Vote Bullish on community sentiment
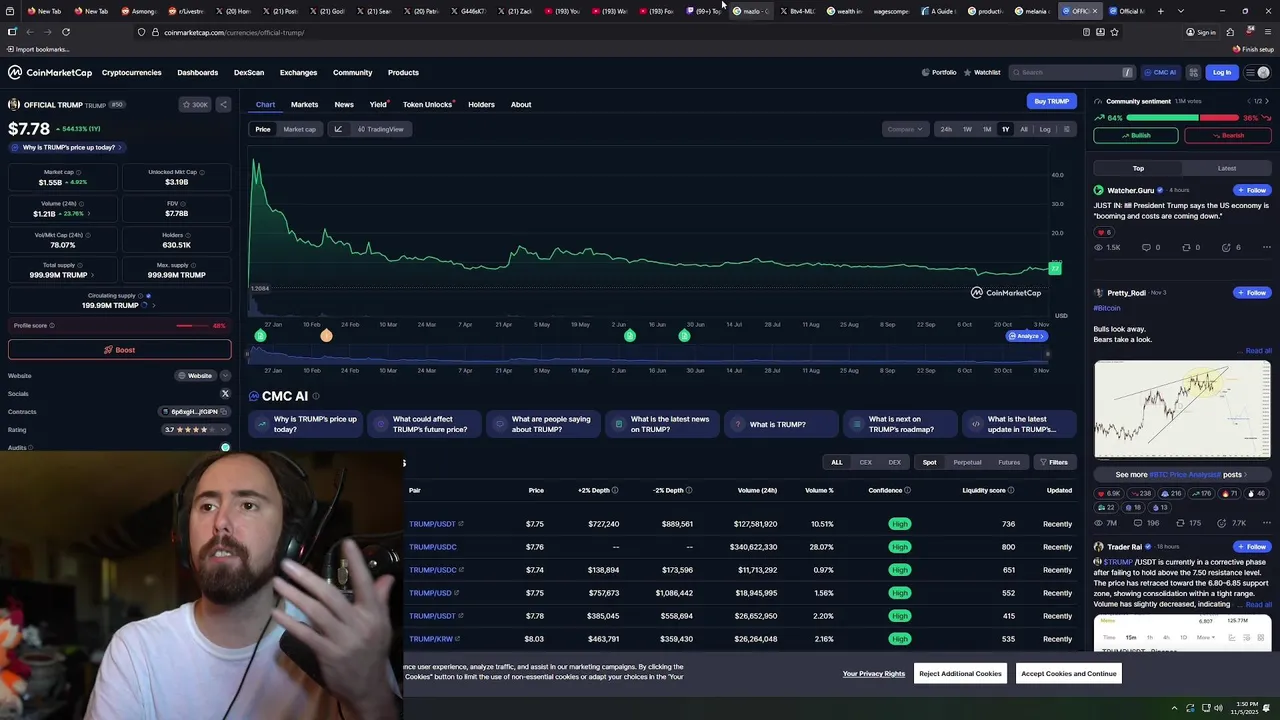Screen dimensions: 1280x720 click(x=1136, y=135)
